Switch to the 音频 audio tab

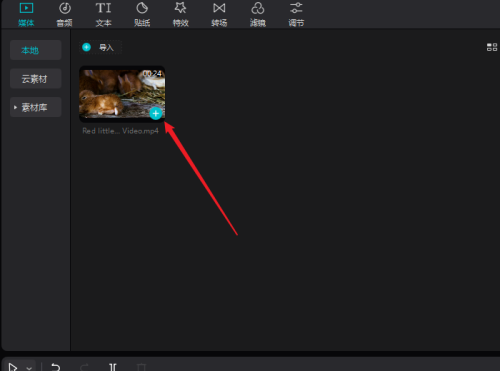(x=64, y=14)
